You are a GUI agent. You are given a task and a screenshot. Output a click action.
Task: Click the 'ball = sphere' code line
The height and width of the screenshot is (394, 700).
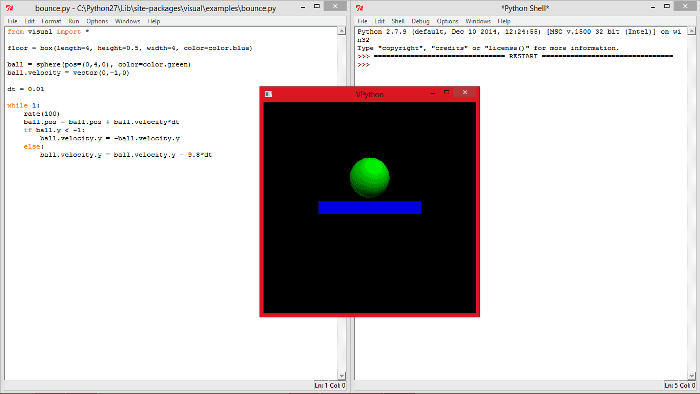coord(99,64)
